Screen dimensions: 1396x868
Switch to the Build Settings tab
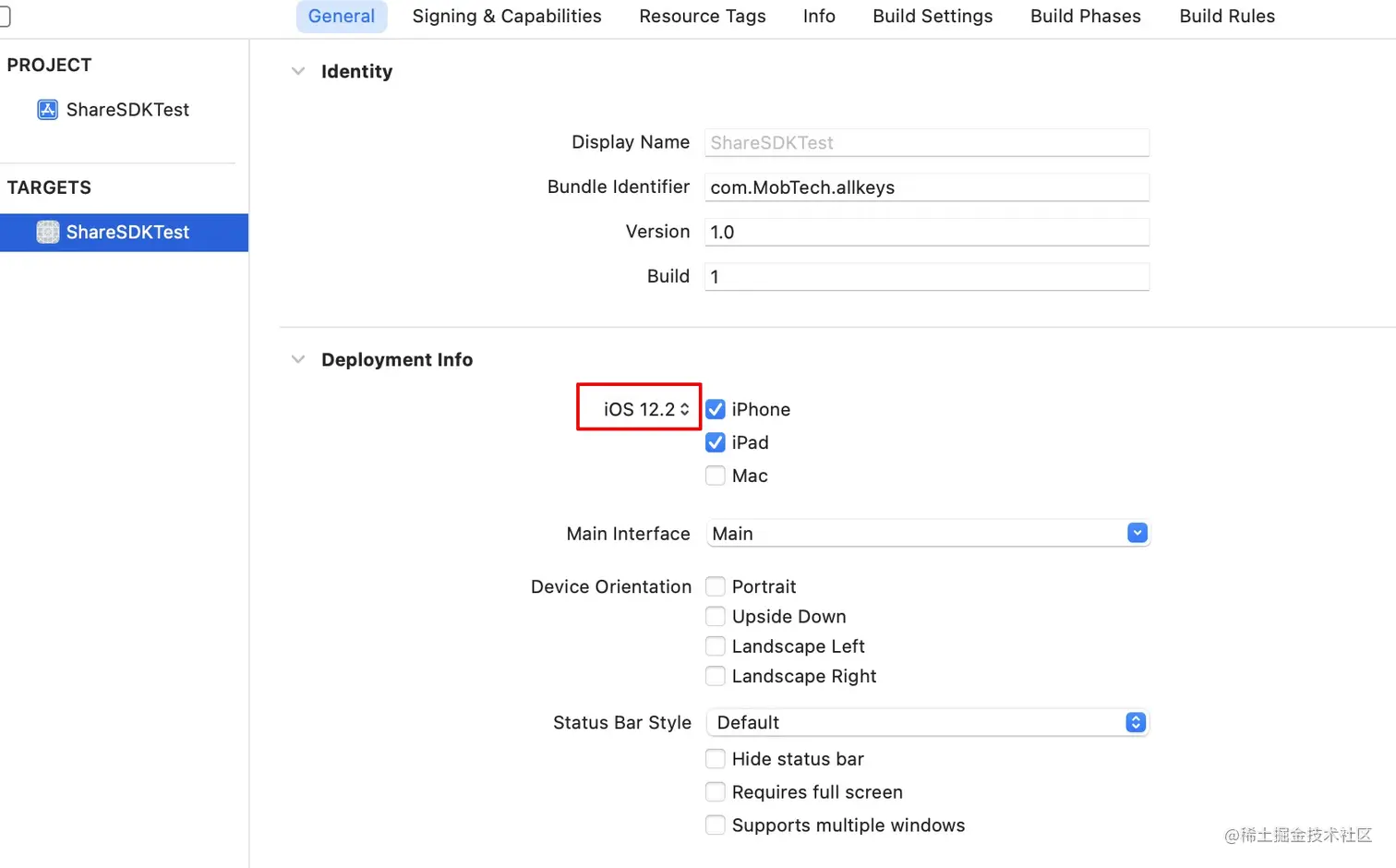point(933,17)
